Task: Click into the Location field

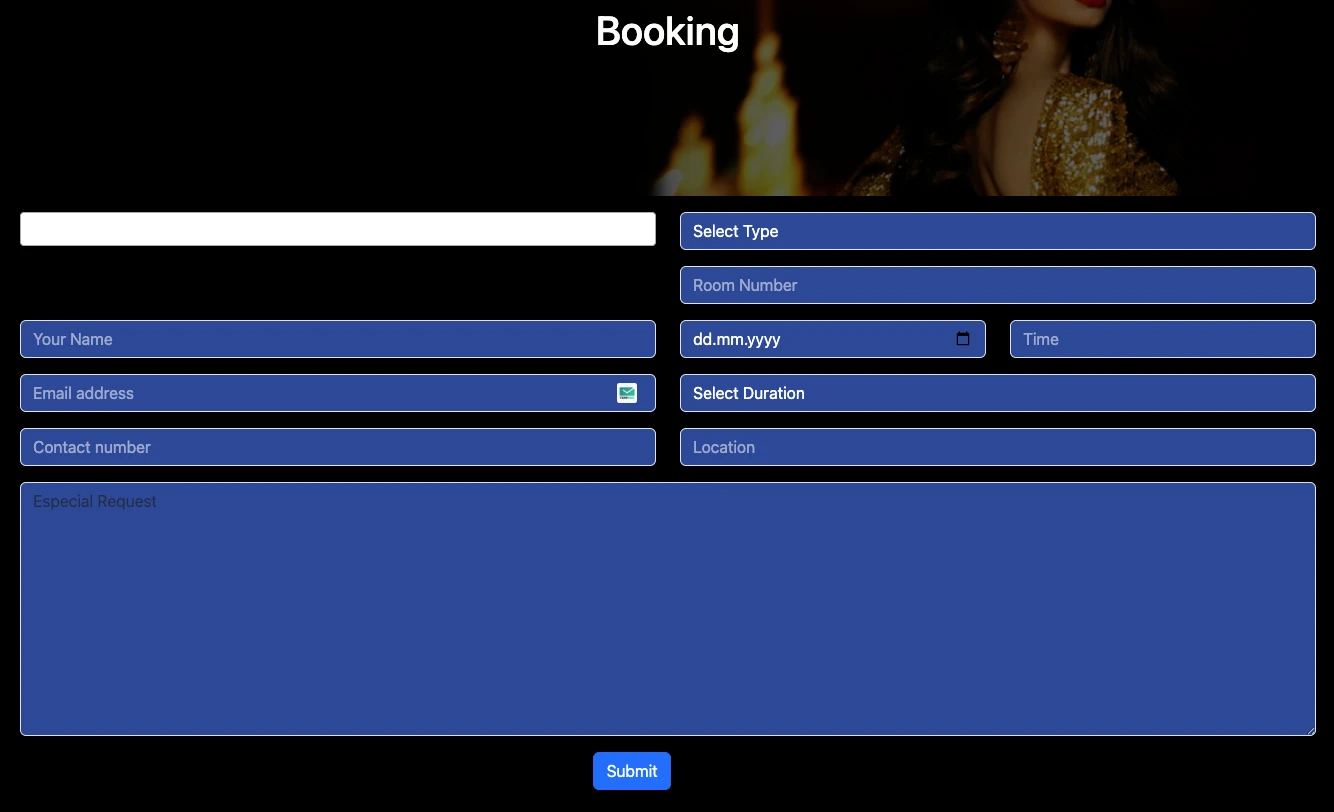Action: coord(998,447)
